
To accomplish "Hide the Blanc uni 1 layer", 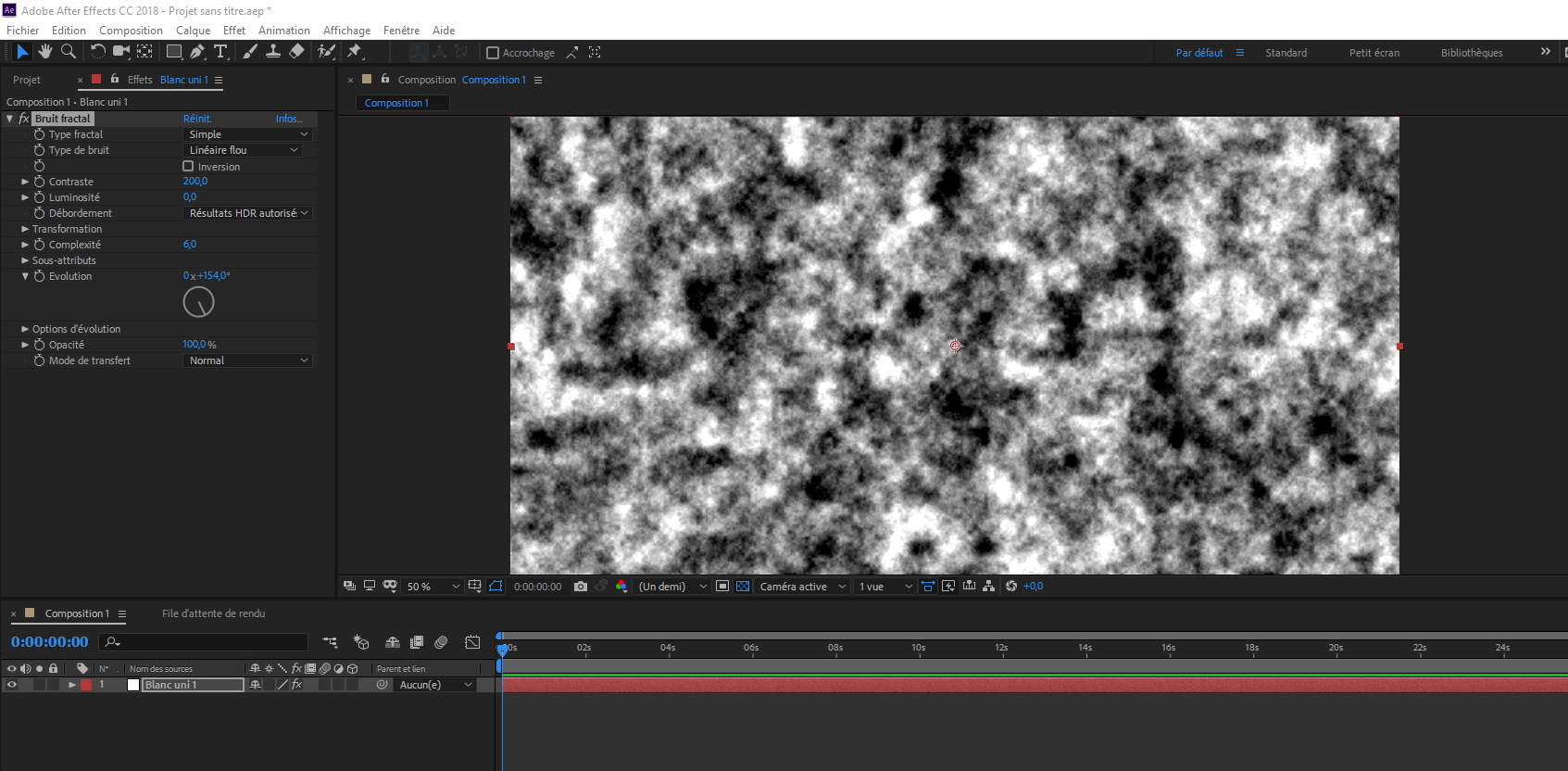I will [x=12, y=685].
